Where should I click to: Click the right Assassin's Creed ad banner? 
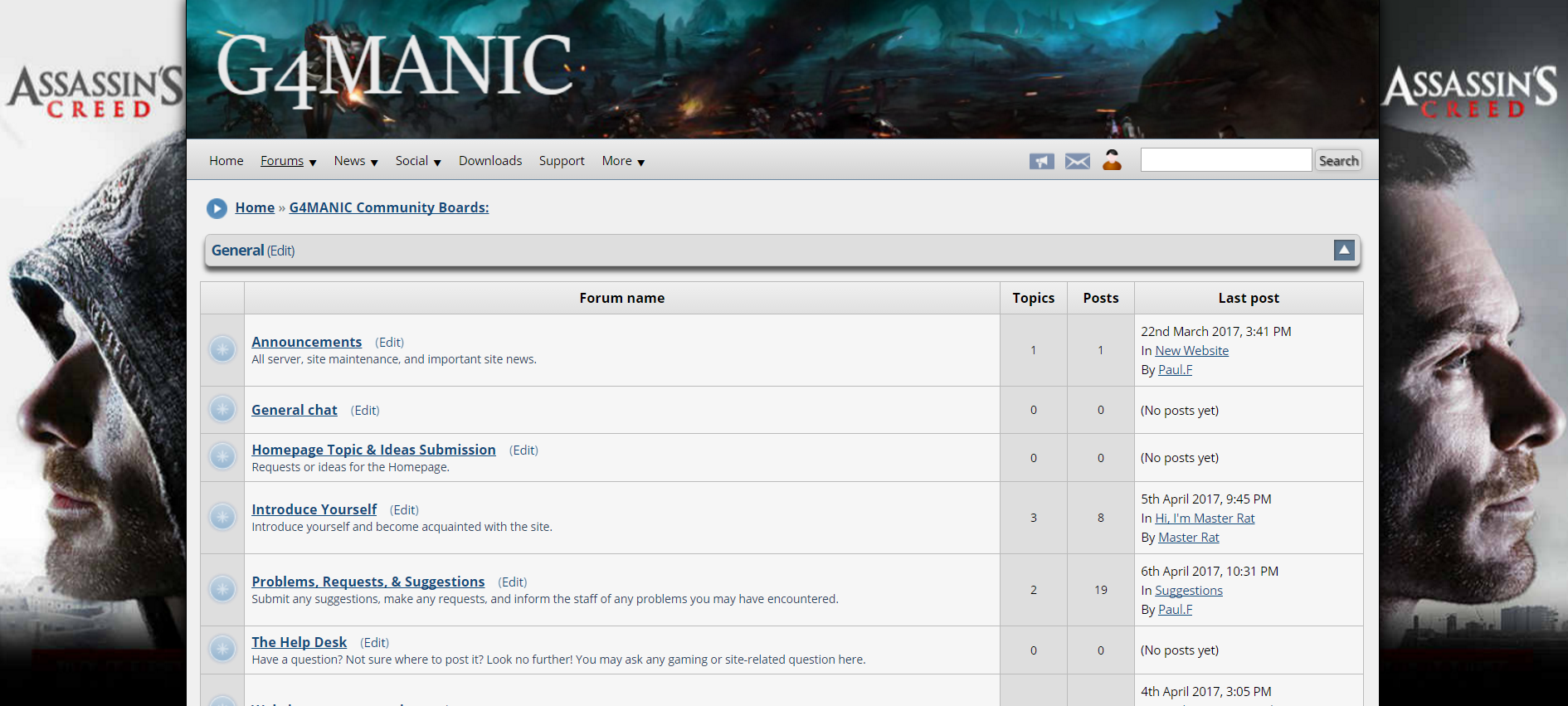[x=1473, y=353]
